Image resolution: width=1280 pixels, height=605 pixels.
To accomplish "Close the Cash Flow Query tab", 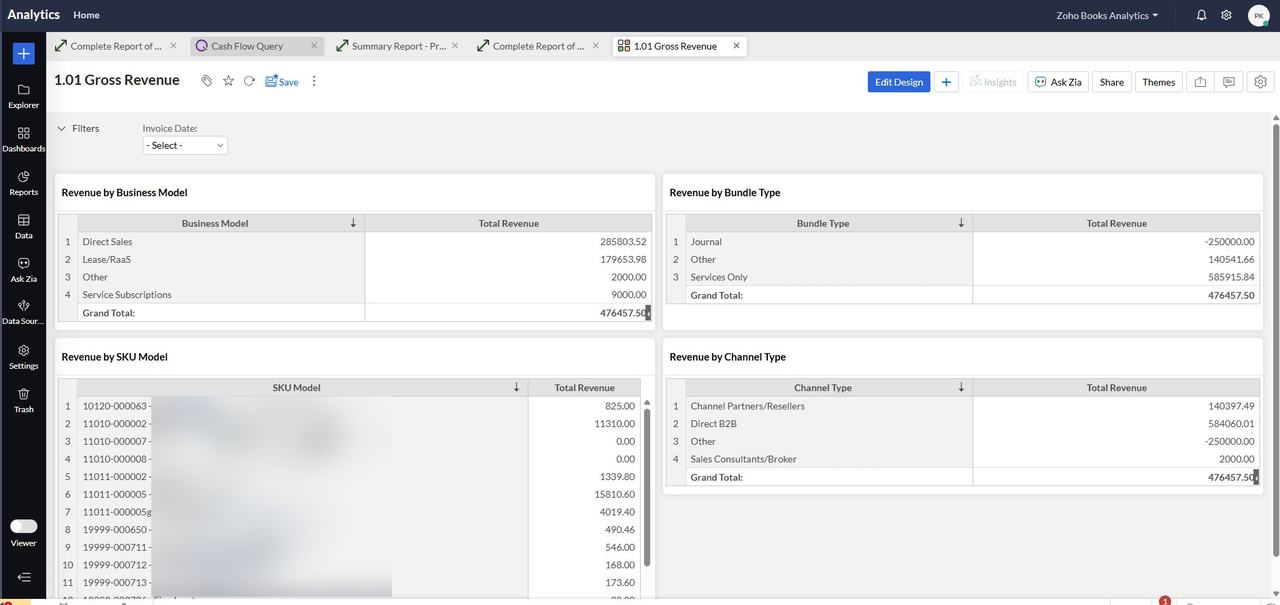I will click(x=314, y=46).
